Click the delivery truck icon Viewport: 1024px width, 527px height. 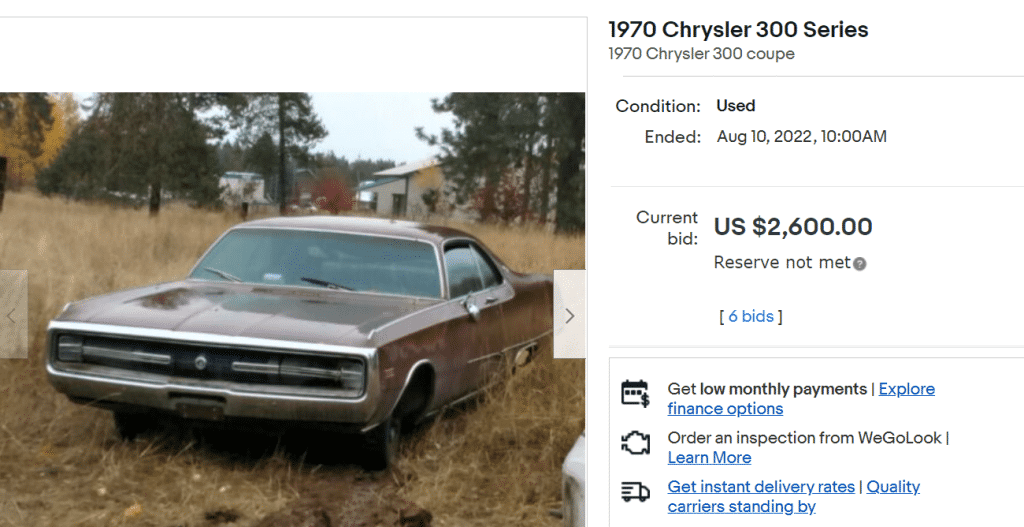click(x=635, y=491)
